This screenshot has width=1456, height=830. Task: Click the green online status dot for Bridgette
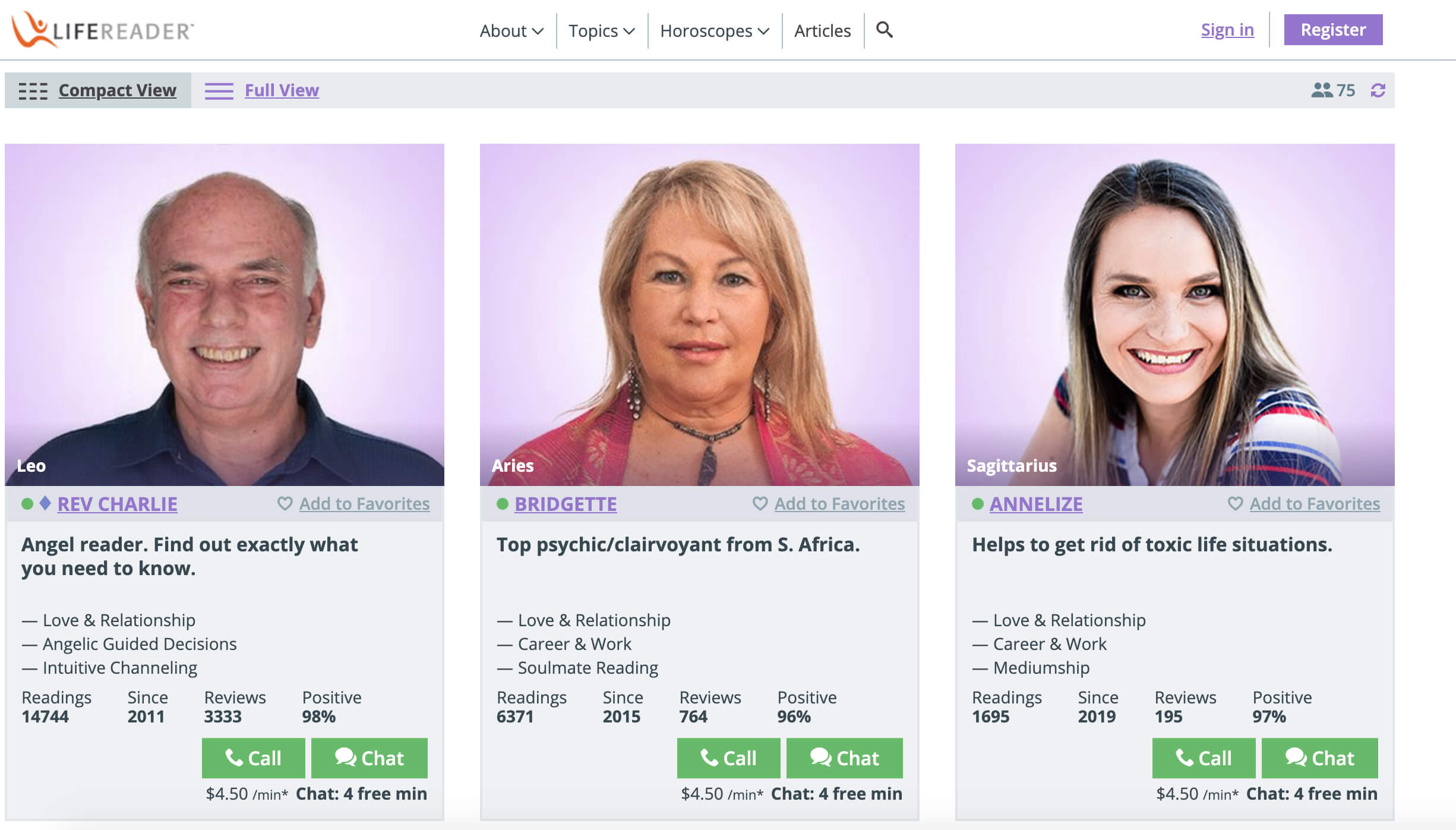click(501, 504)
